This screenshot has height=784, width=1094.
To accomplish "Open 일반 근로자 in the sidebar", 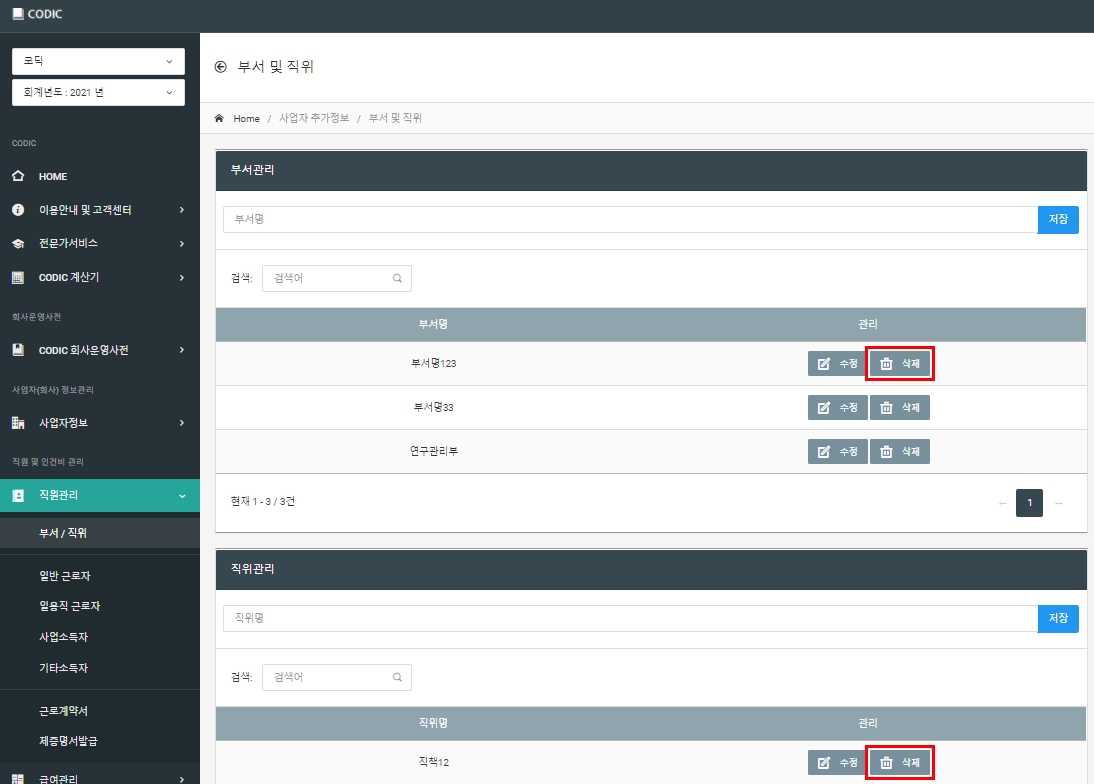I will pyautogui.click(x=65, y=576).
